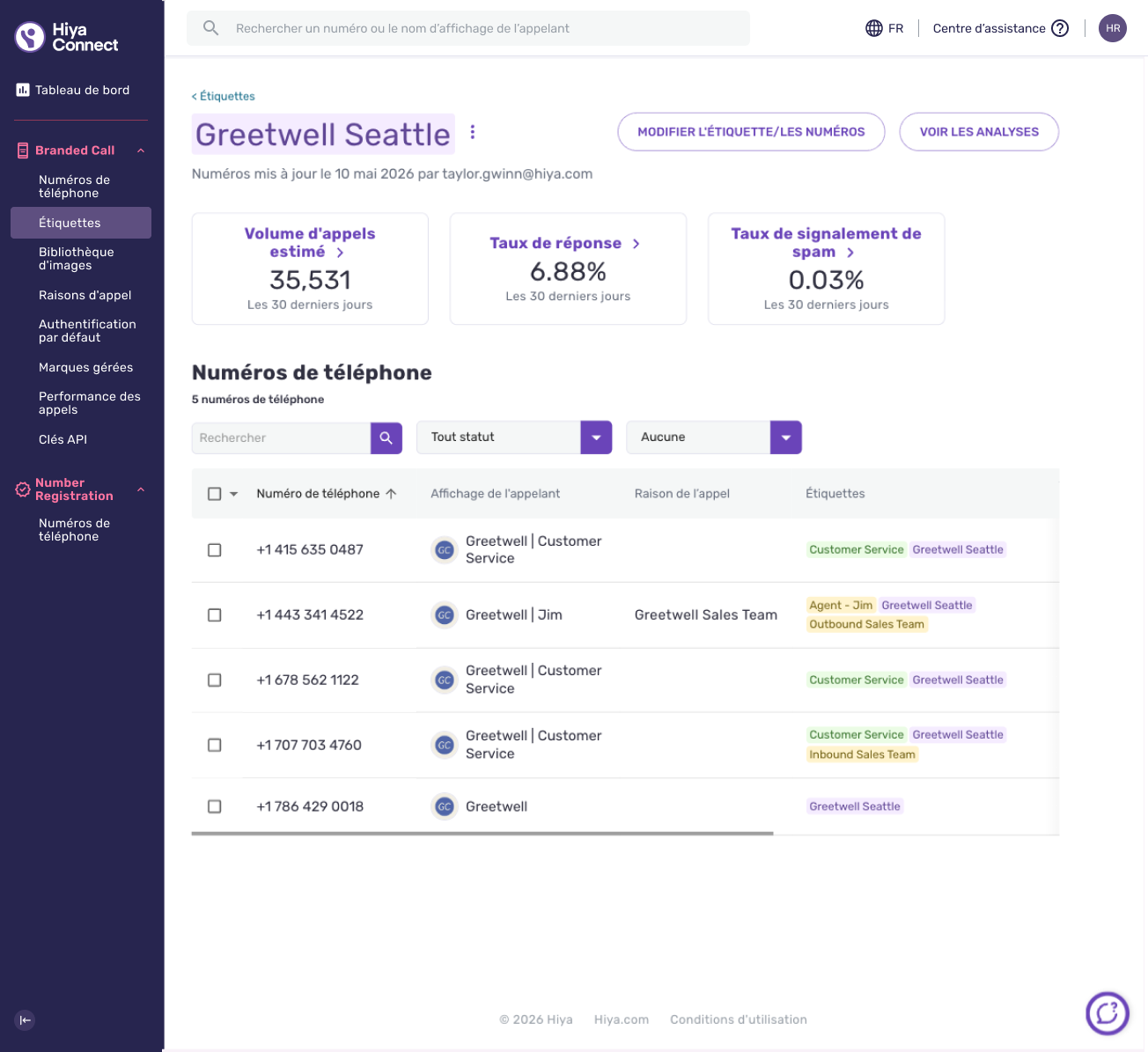Expand the Aucune dropdown
1148x1052 pixels.
point(714,438)
